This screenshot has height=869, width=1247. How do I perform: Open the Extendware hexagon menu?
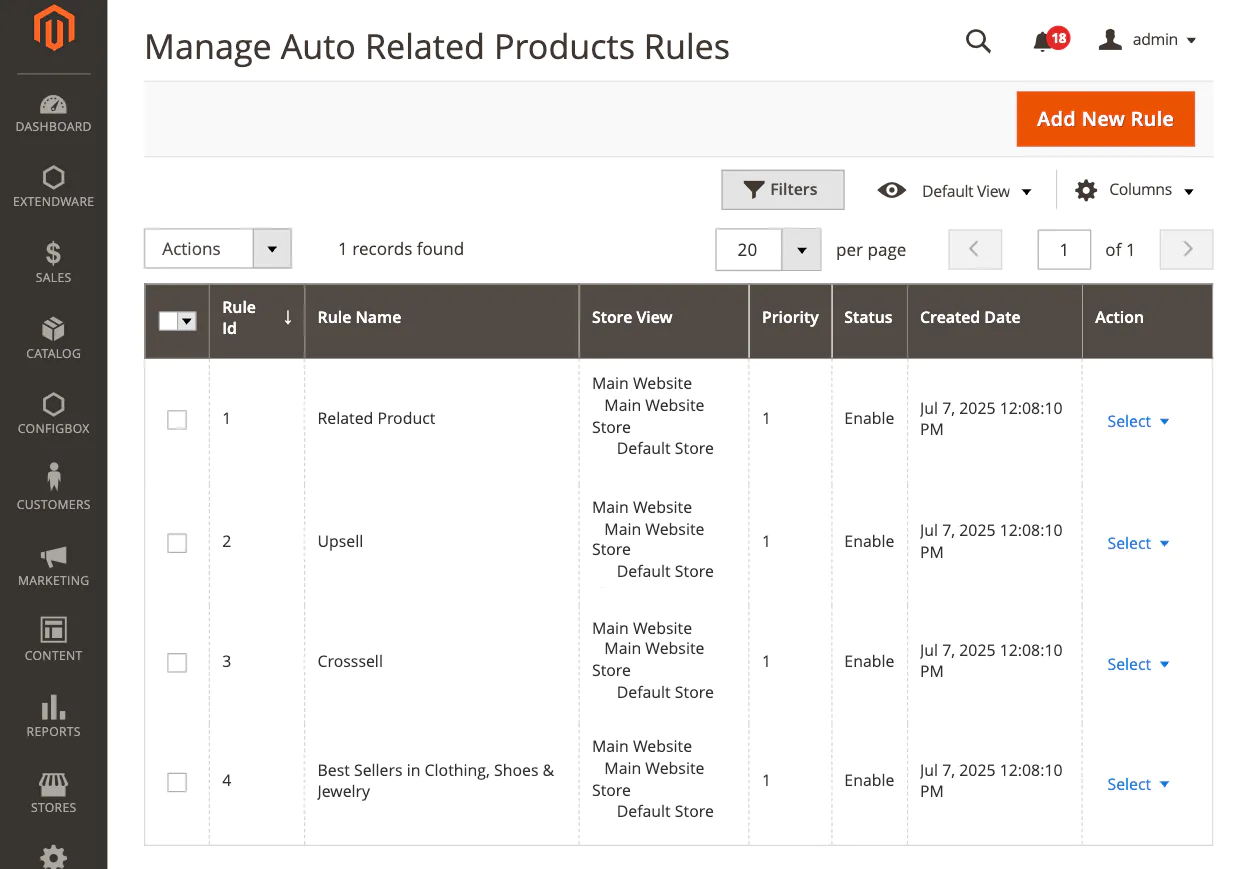pyautogui.click(x=53, y=188)
